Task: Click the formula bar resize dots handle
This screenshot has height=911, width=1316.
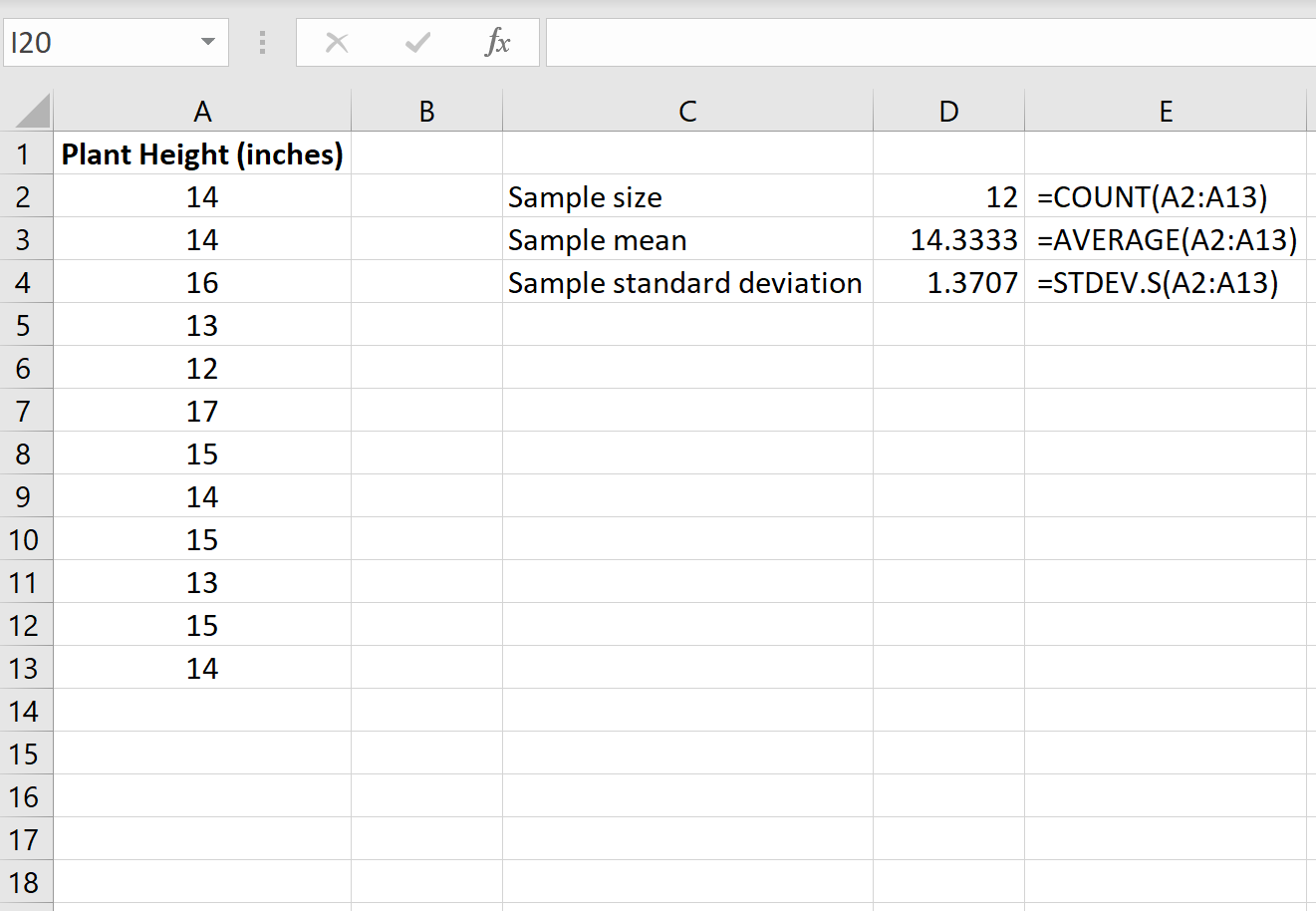Action: [x=262, y=43]
